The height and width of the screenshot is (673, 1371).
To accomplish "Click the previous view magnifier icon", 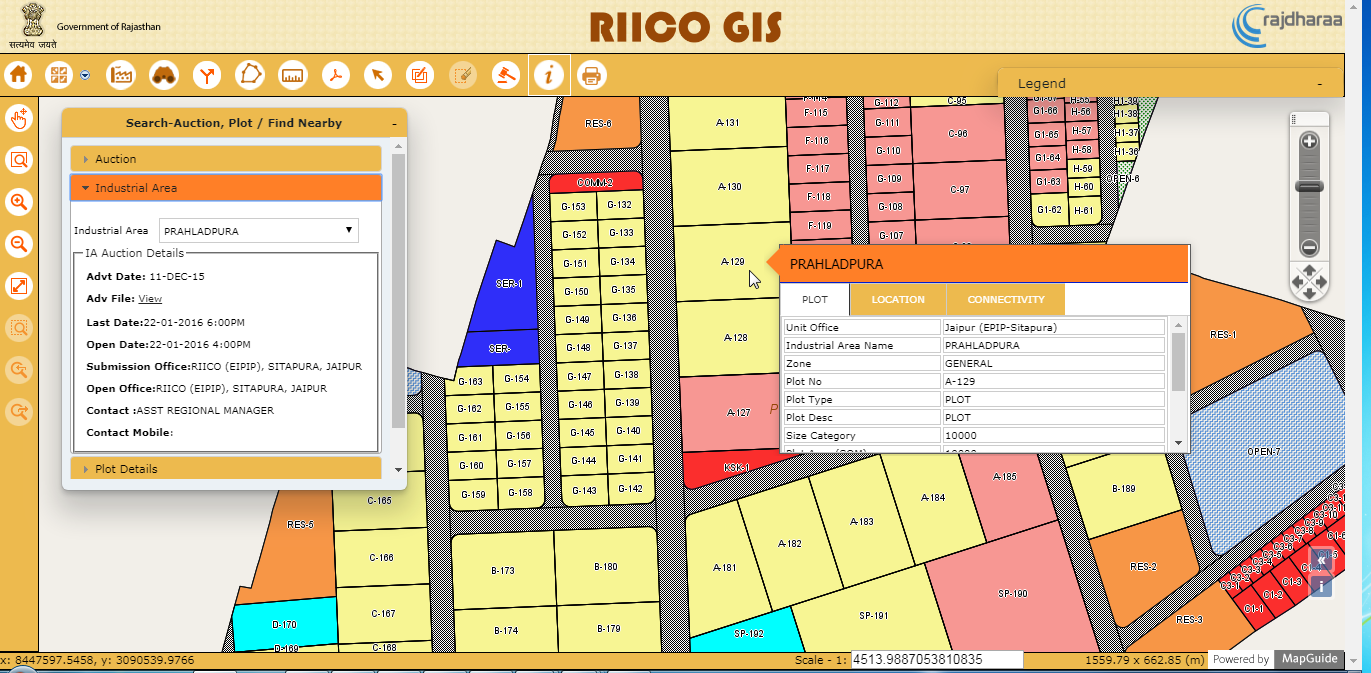I will click(x=19, y=369).
